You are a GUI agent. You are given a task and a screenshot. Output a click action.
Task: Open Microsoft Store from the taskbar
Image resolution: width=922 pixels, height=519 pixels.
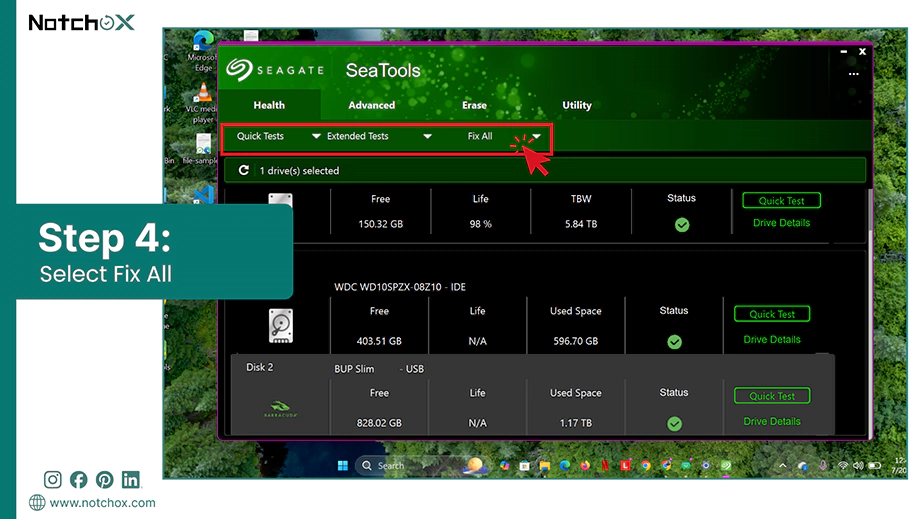click(525, 466)
